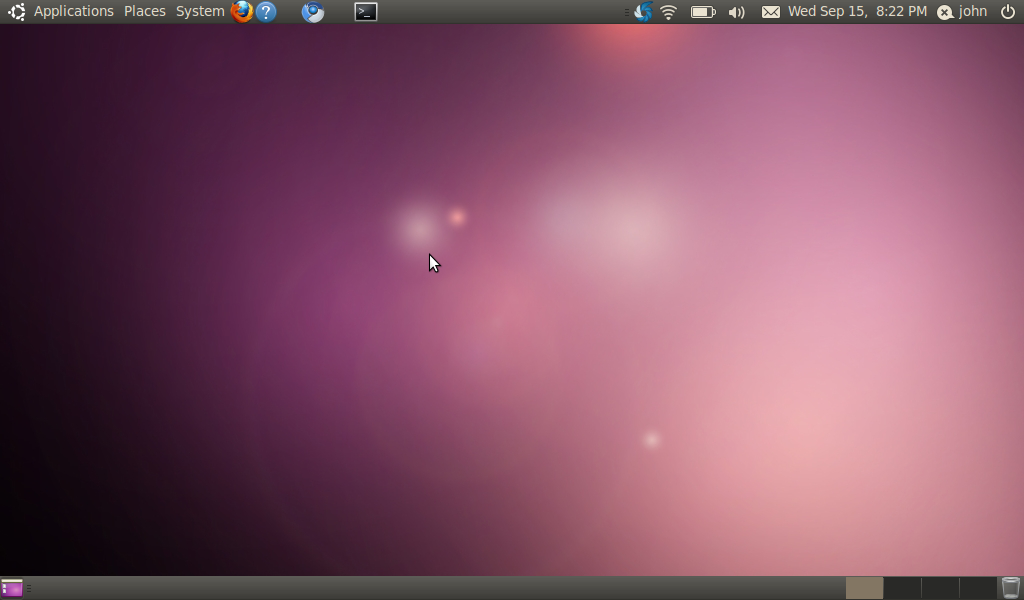The height and width of the screenshot is (600, 1024).
Task: Toggle the Show Desktop button
Action: (x=12, y=588)
